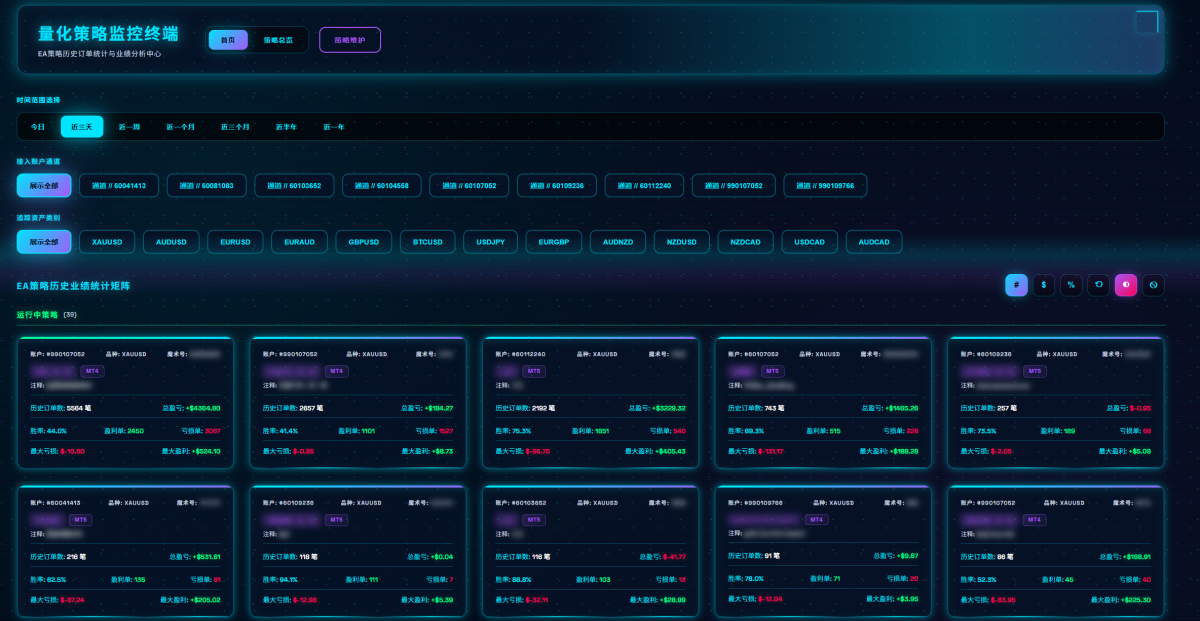The height and width of the screenshot is (621, 1200).
Task: Click the circle-slash disable icon
Action: point(1153,285)
